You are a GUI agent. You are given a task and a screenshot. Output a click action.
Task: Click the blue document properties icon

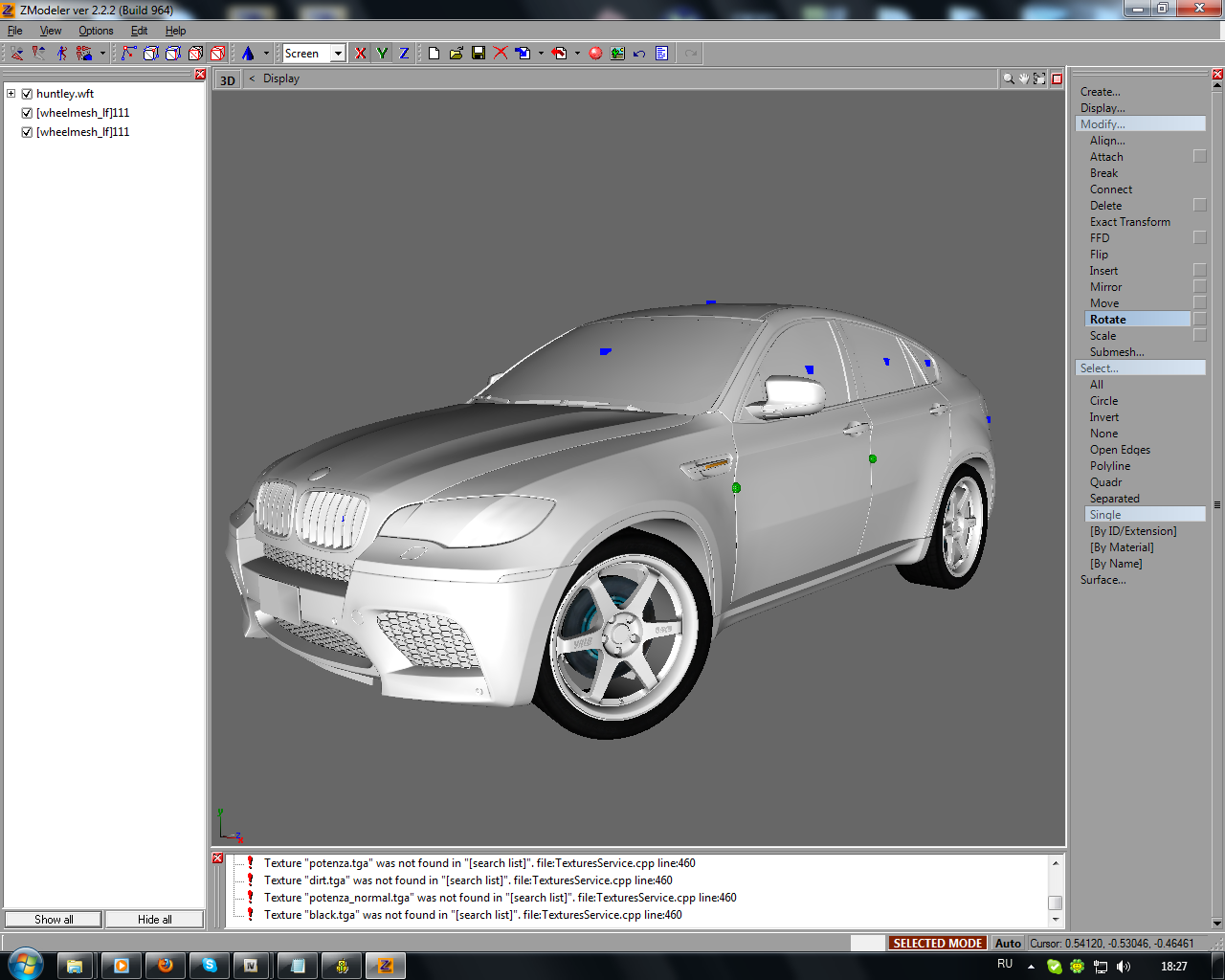tap(661, 54)
